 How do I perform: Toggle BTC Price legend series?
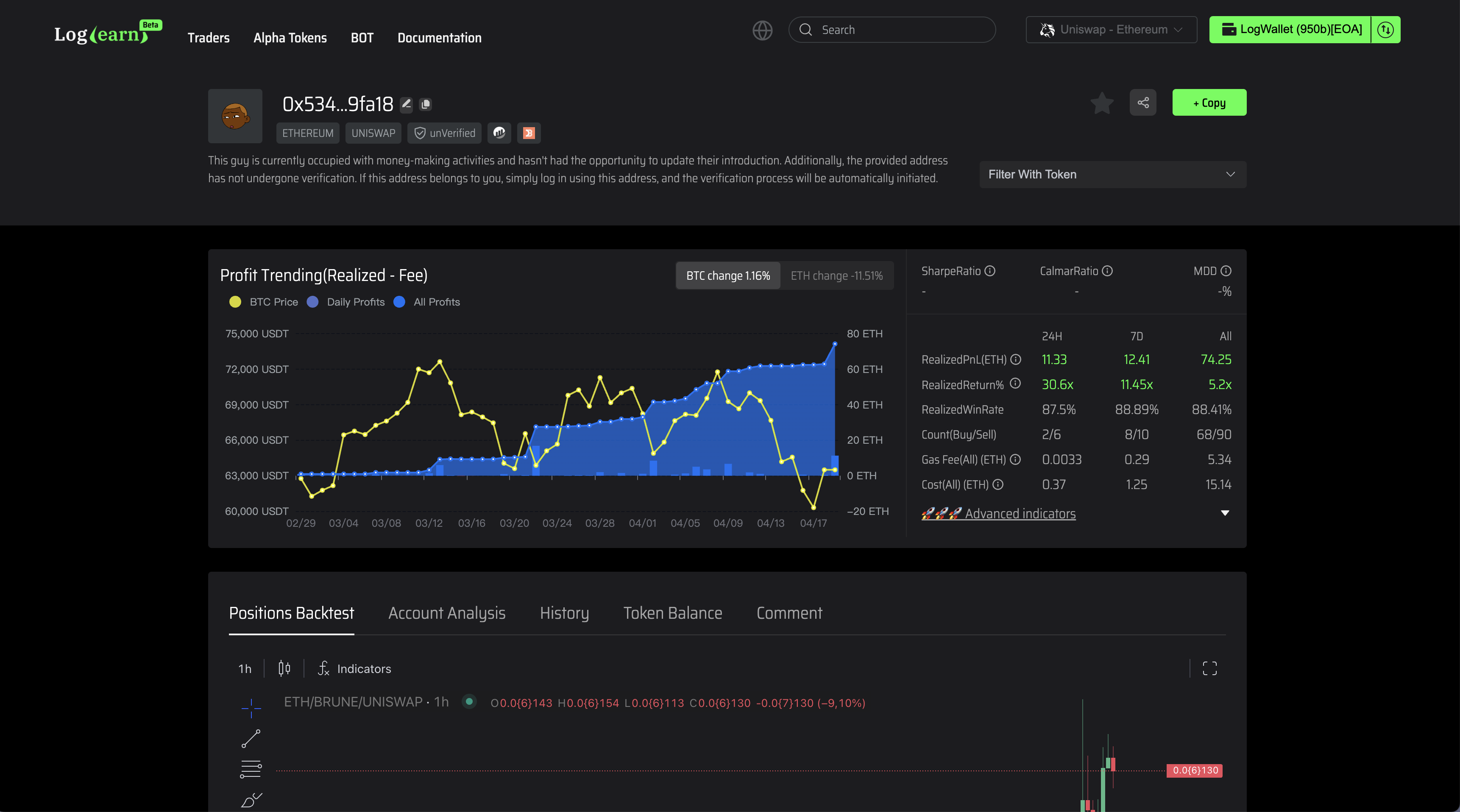[x=264, y=302]
